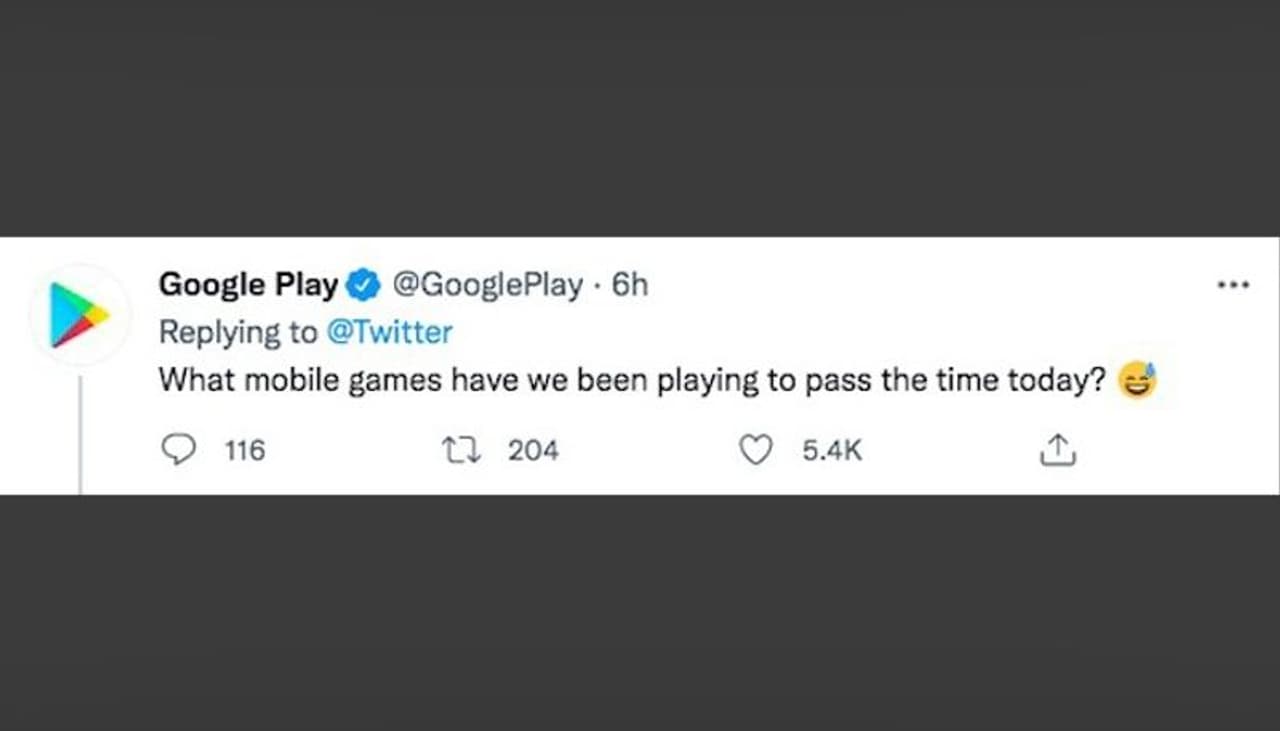The height and width of the screenshot is (731, 1280).
Task: Open the "Google Play" display name
Action: click(x=248, y=285)
